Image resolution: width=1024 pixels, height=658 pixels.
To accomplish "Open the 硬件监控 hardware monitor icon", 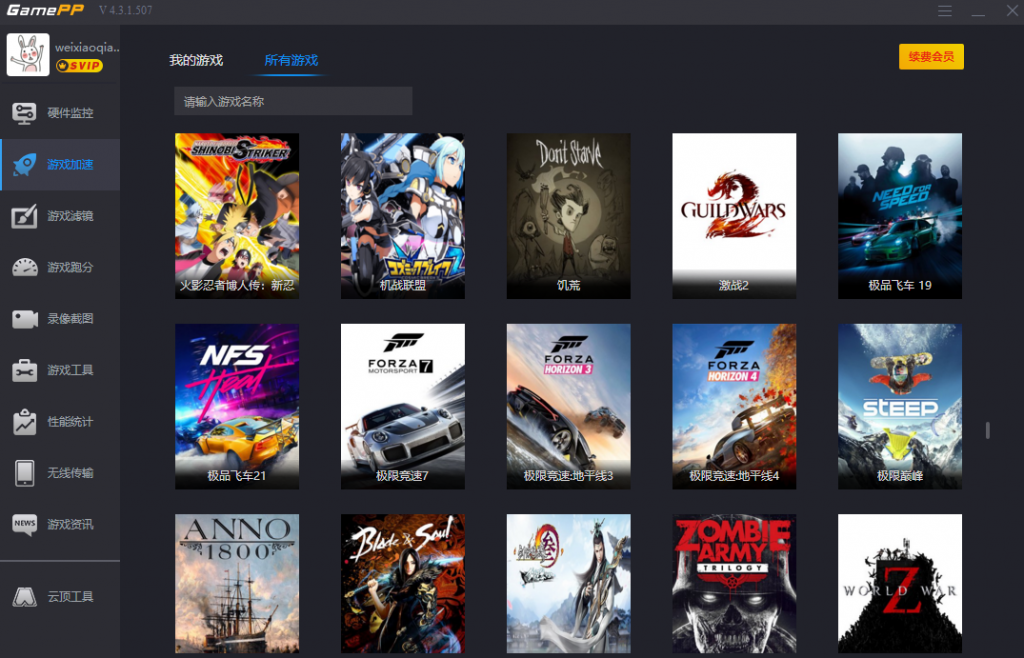I will point(25,113).
